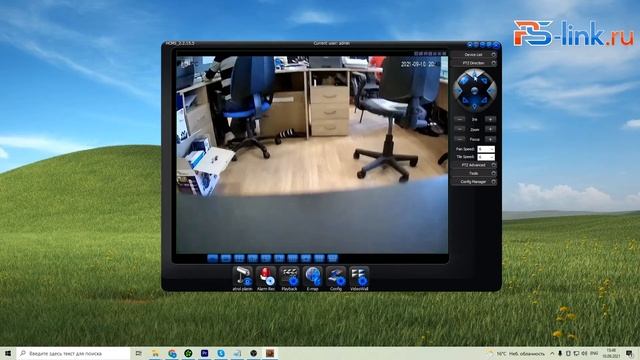640x360 pixels.
Task: Decrease Focus with the minus button
Action: point(460,139)
